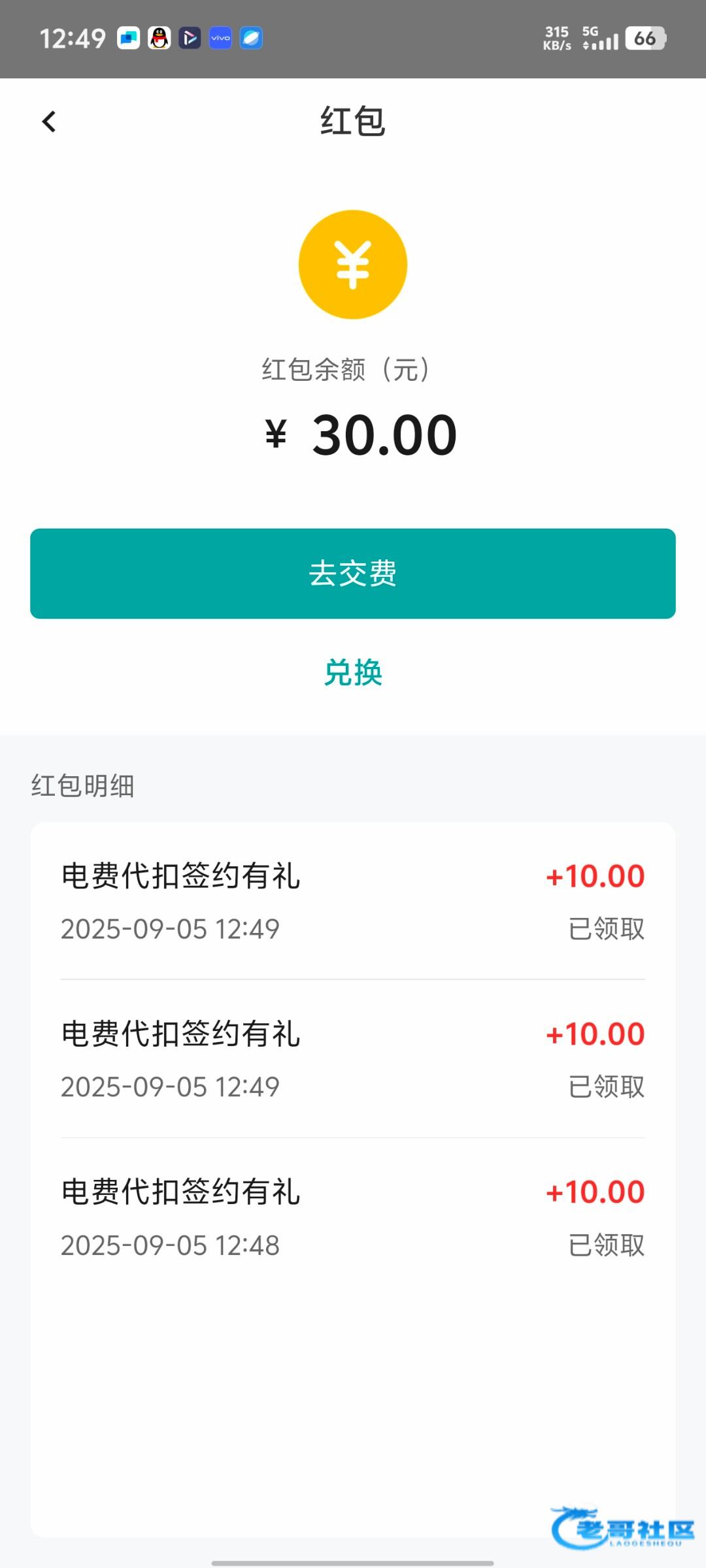Screen dimensions: 706x1568
Task: Tap the yellow yen coin icon
Action: tap(353, 265)
